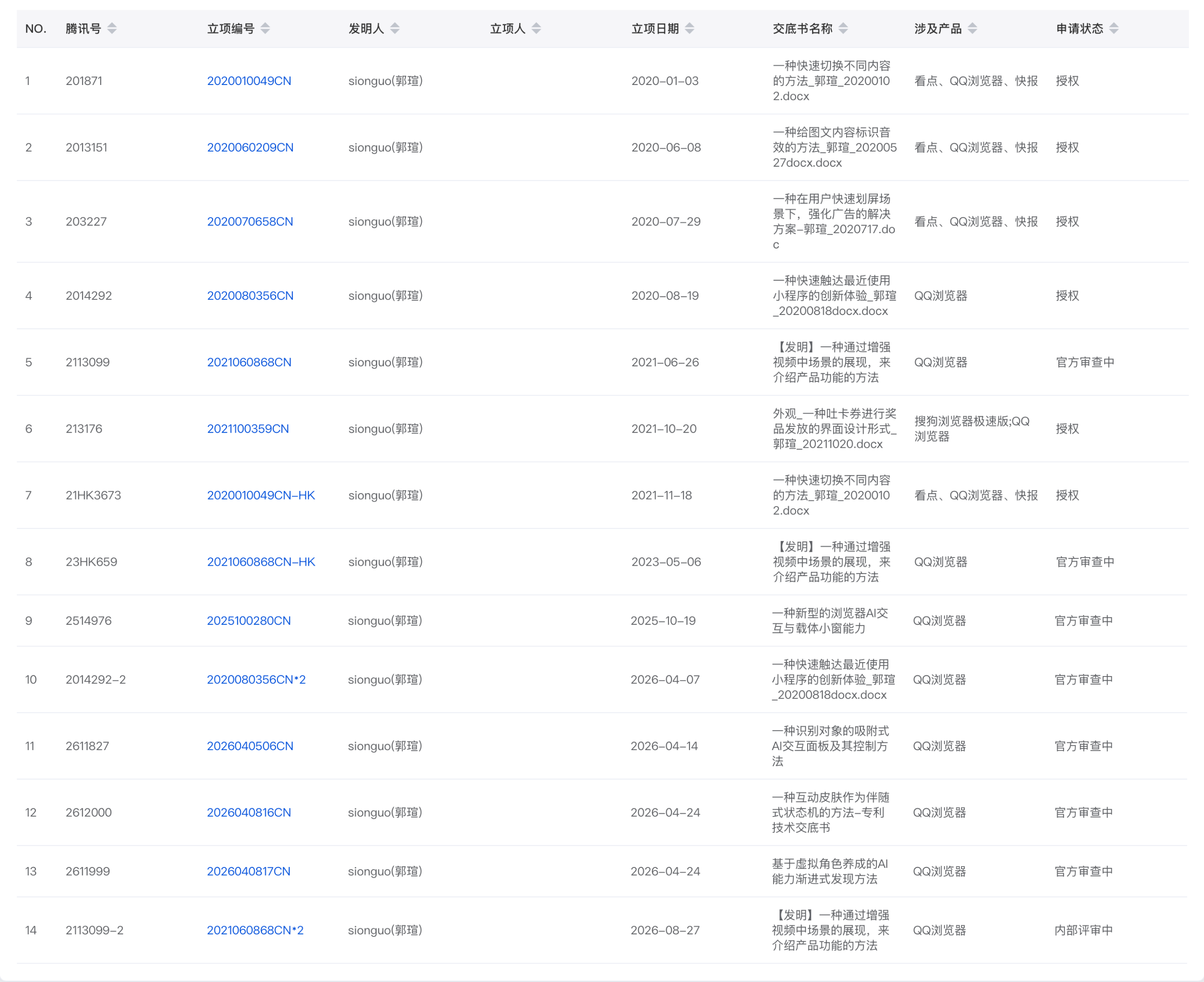Select 腾讯号 cell 2013151
Viewport: 1204px width, 982px height.
(x=86, y=148)
